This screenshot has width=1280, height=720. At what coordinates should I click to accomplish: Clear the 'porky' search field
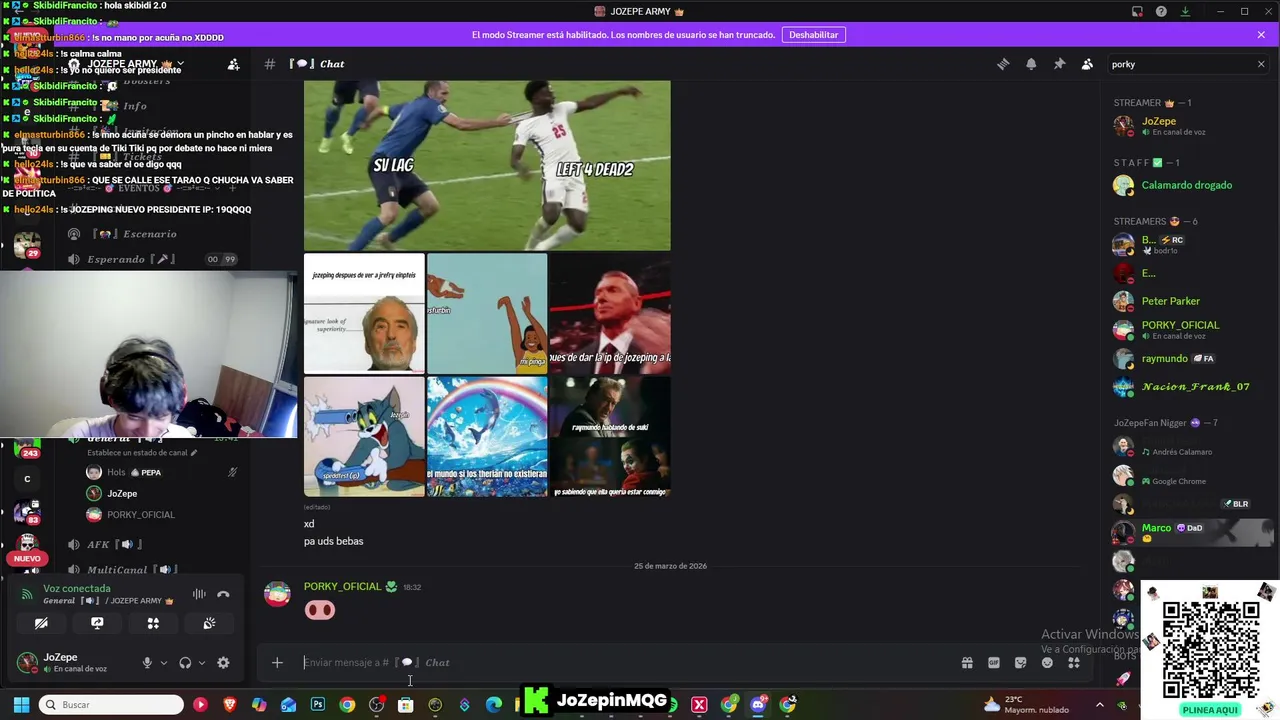click(1261, 64)
